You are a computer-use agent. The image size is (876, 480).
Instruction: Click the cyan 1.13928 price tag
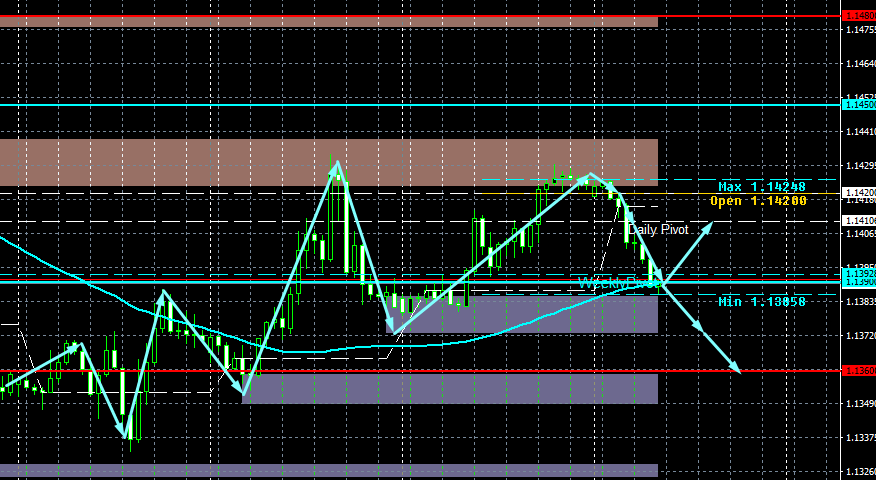tap(859, 273)
